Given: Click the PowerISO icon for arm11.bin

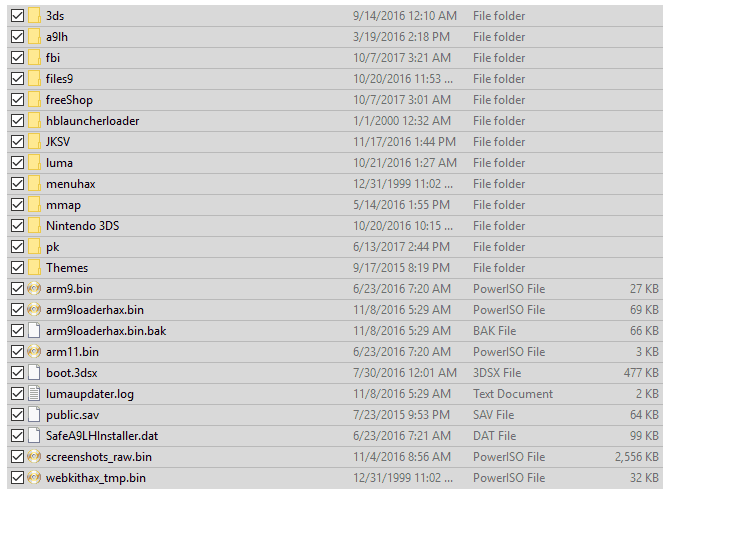Looking at the screenshot, I should click(x=34, y=351).
